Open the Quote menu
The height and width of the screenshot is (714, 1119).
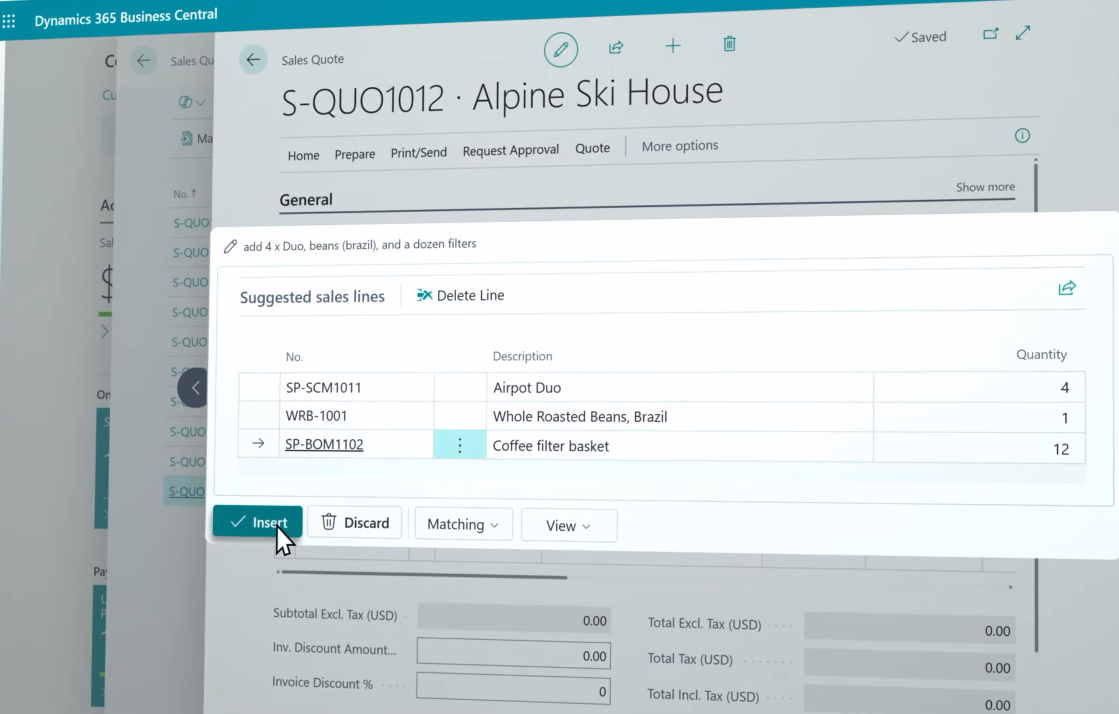click(x=592, y=148)
